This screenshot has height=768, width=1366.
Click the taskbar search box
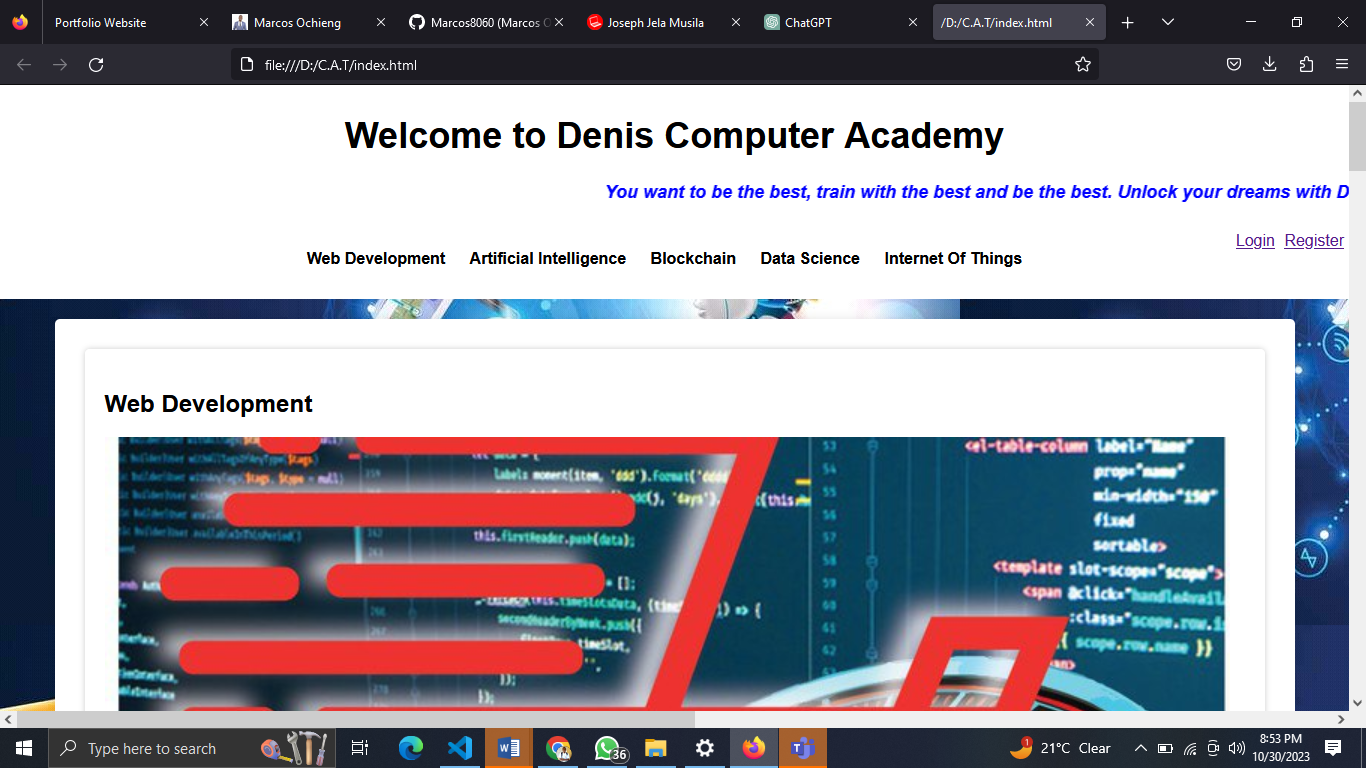pyautogui.click(x=190, y=748)
